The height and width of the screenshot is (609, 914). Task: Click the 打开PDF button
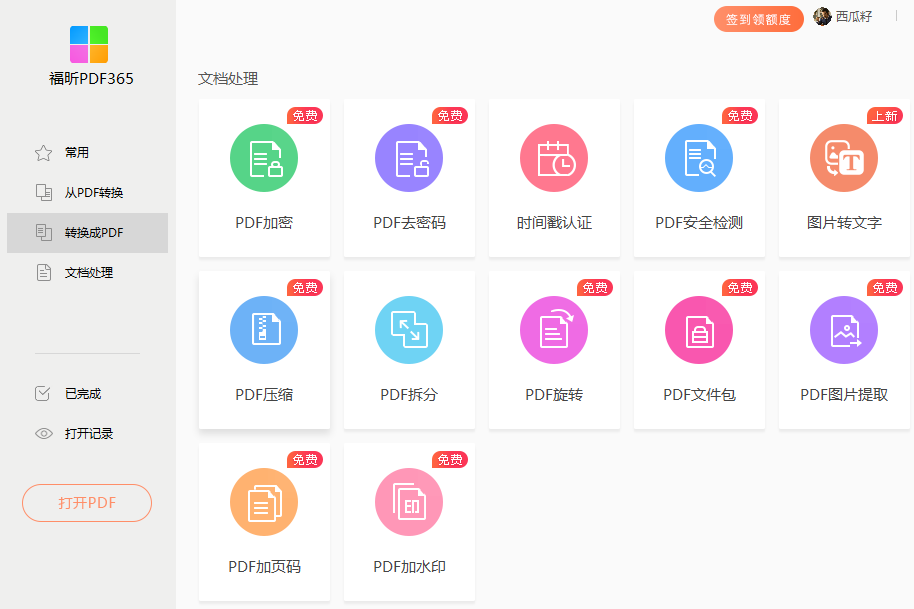[x=87, y=503]
